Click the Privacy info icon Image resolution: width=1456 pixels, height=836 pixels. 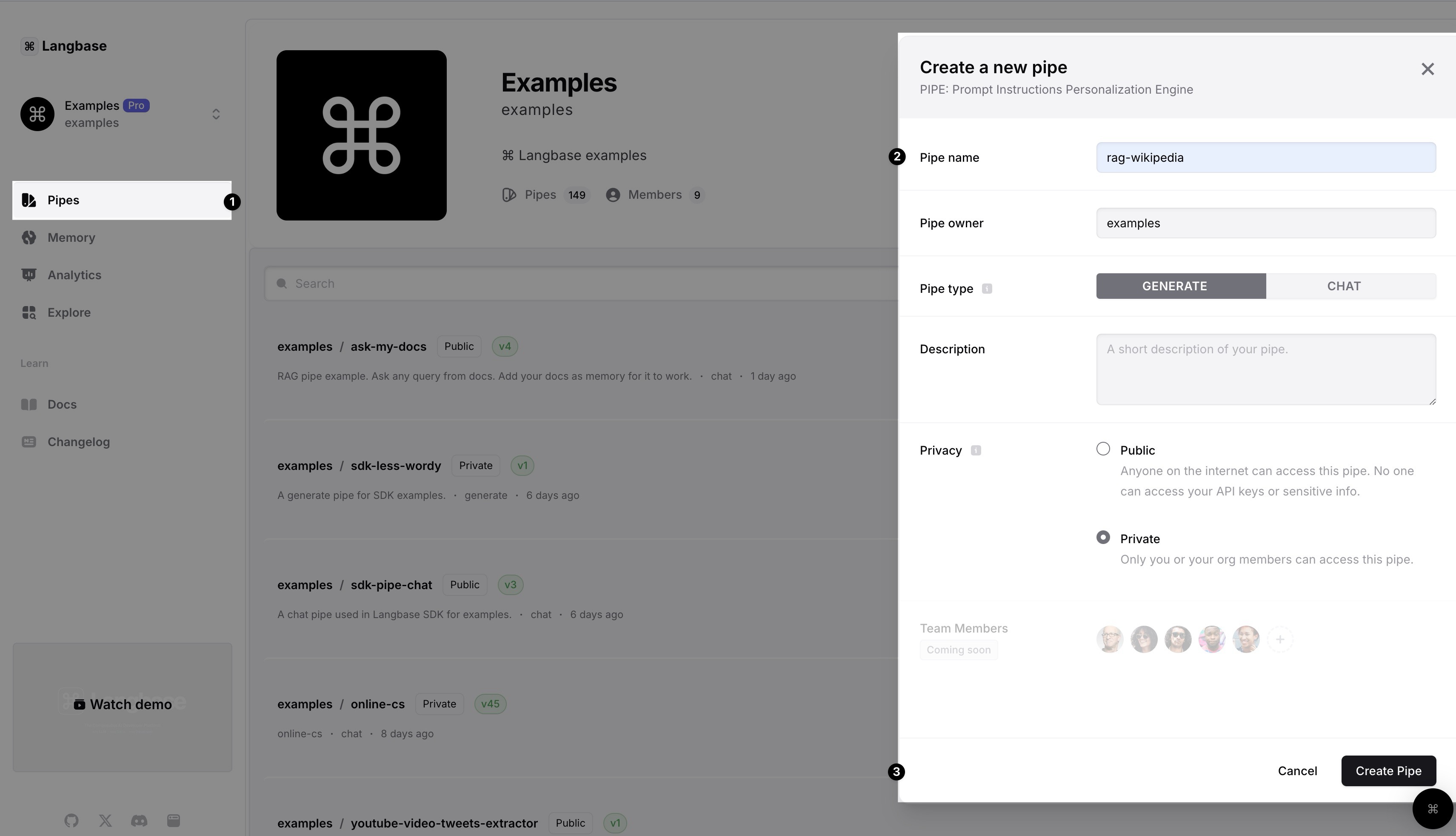(976, 451)
